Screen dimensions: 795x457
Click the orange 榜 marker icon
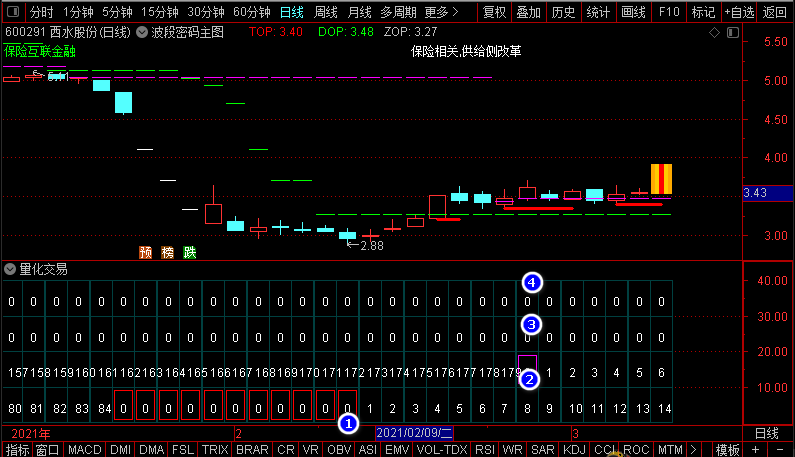point(167,253)
